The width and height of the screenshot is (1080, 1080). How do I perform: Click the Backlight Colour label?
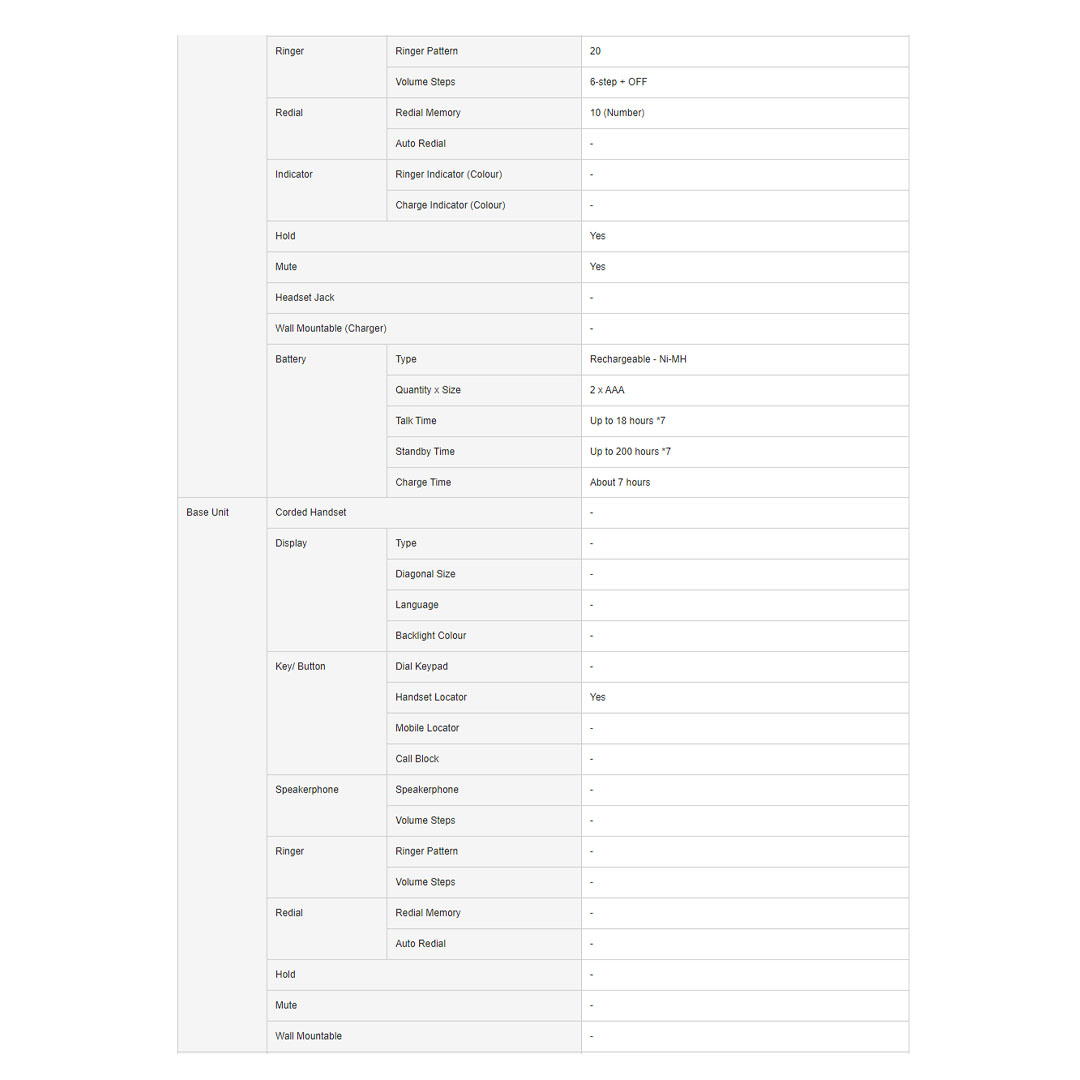431,636
